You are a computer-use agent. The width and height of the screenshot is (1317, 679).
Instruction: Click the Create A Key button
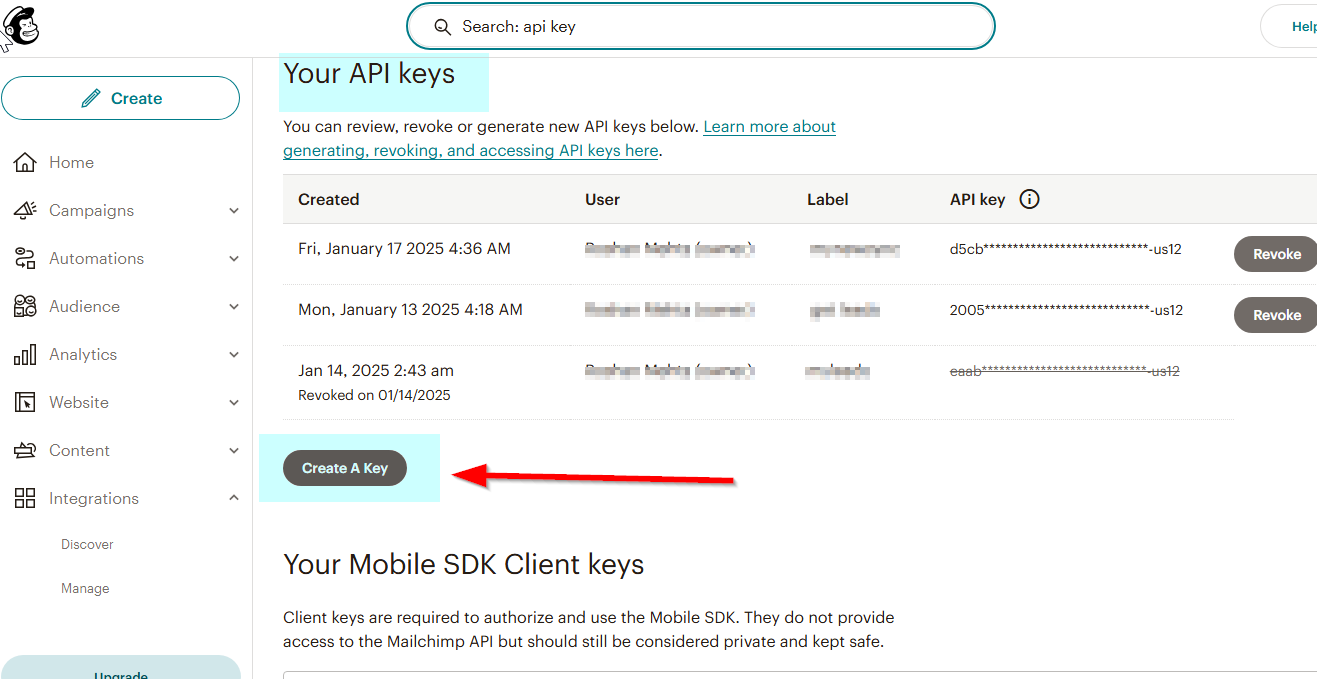345,468
